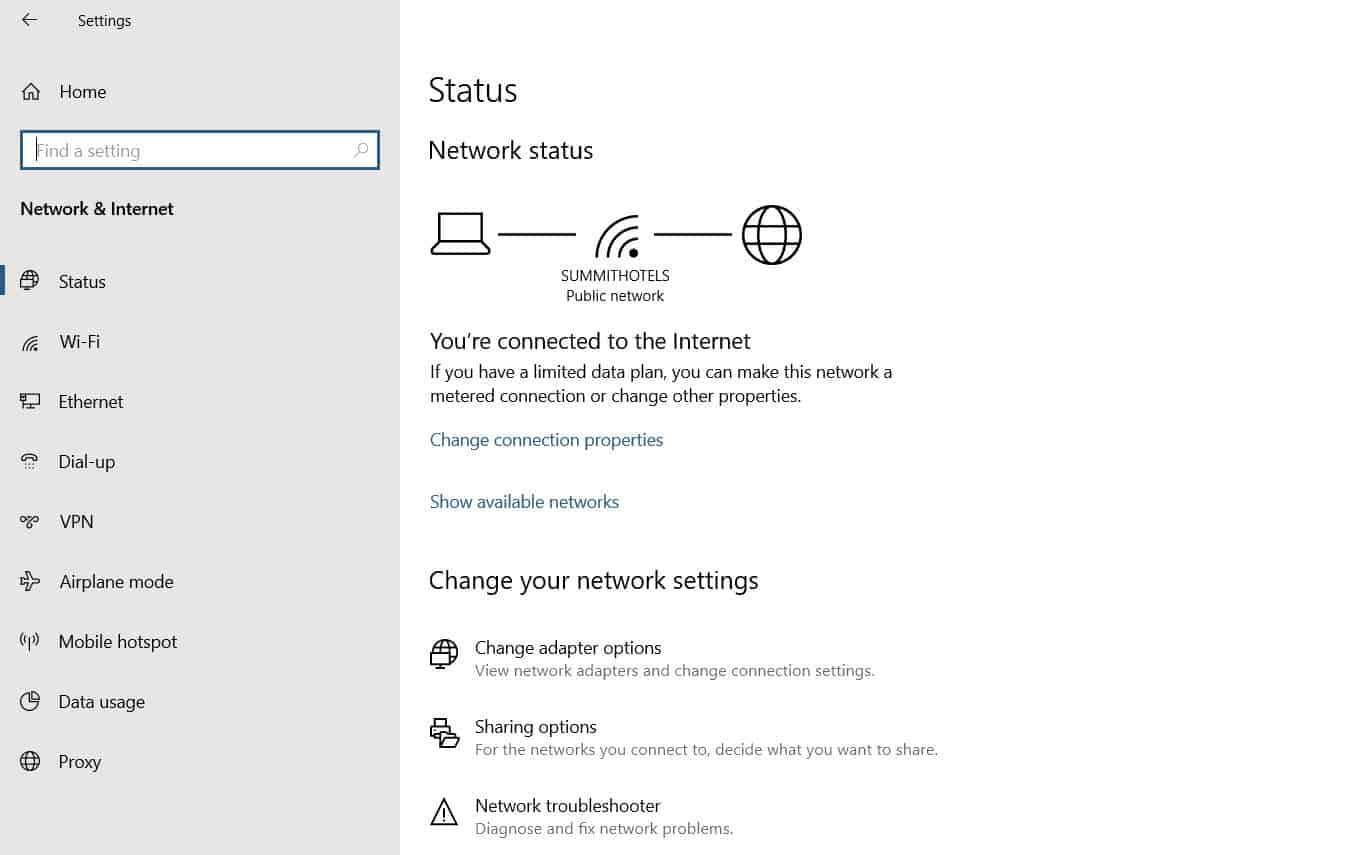Click Show available networks

click(524, 501)
